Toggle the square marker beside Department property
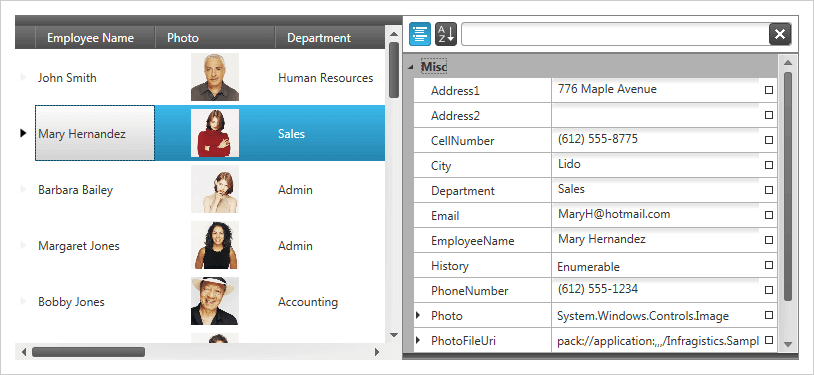 (769, 190)
